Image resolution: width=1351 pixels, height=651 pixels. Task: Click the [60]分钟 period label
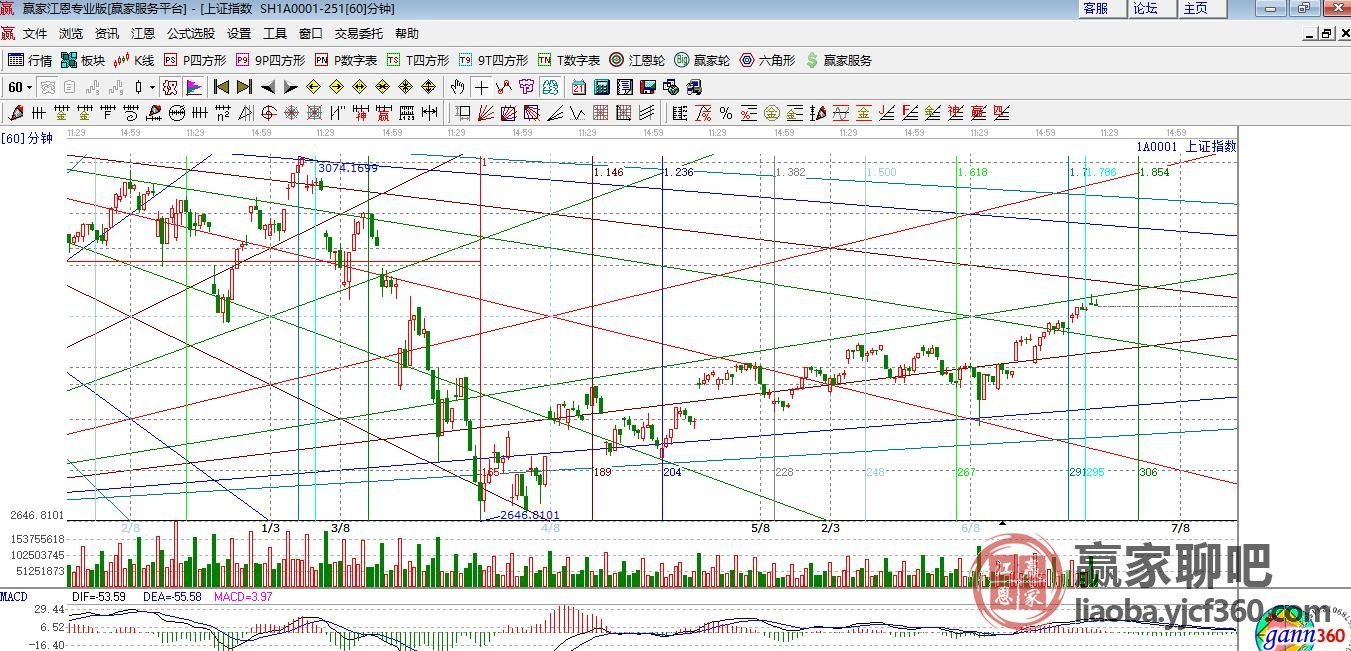click(27, 138)
